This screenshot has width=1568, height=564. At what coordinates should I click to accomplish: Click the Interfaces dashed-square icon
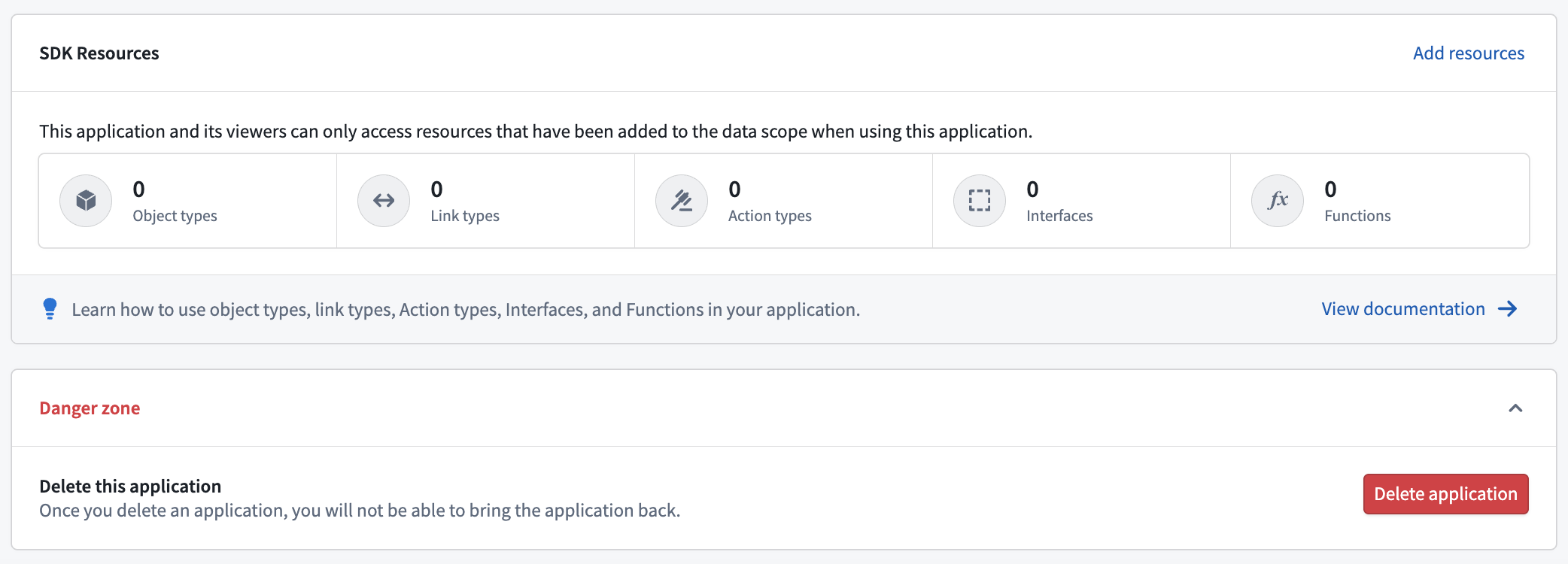pos(980,201)
